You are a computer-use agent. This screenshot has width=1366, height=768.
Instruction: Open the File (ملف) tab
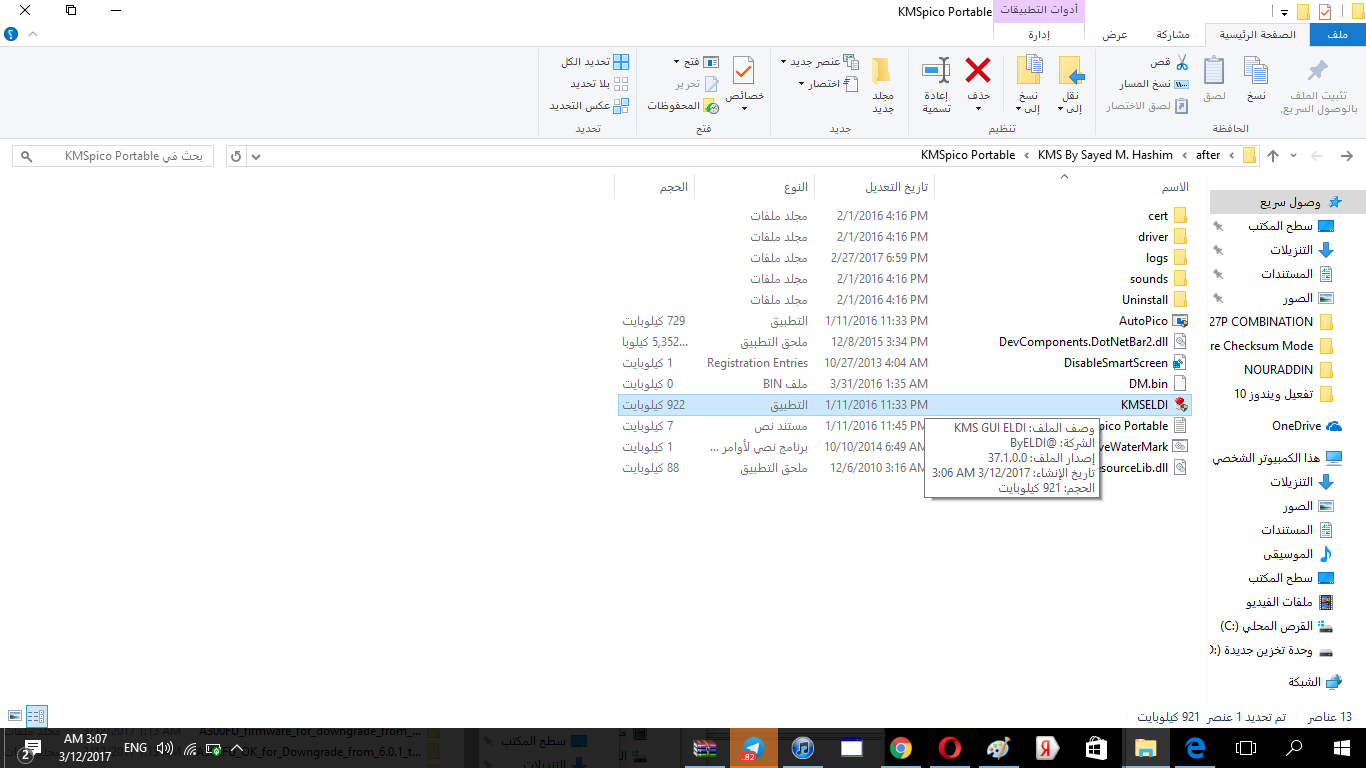point(1336,34)
